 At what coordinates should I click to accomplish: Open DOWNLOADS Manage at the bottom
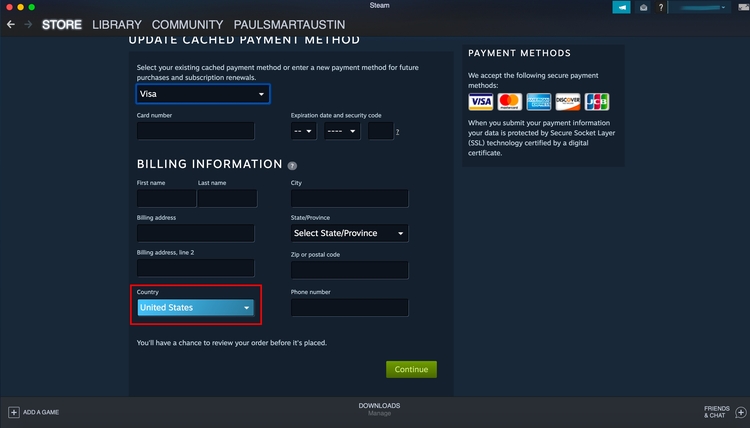[x=379, y=409]
